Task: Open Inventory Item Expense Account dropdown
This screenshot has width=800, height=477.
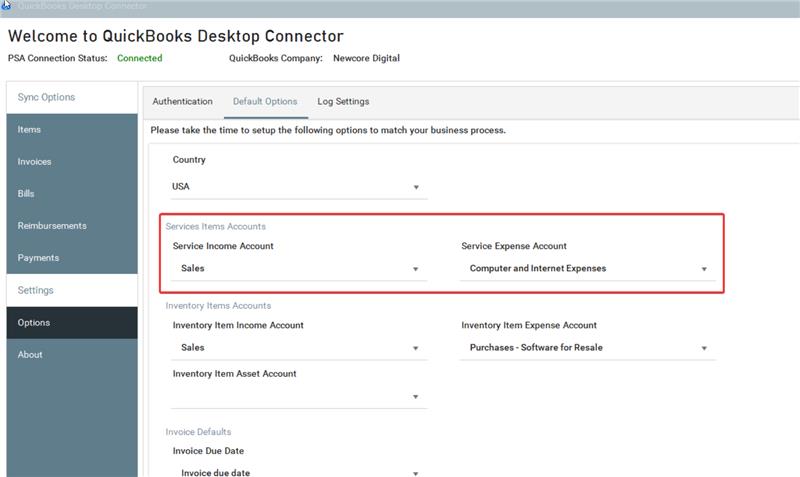Action: 588,348
